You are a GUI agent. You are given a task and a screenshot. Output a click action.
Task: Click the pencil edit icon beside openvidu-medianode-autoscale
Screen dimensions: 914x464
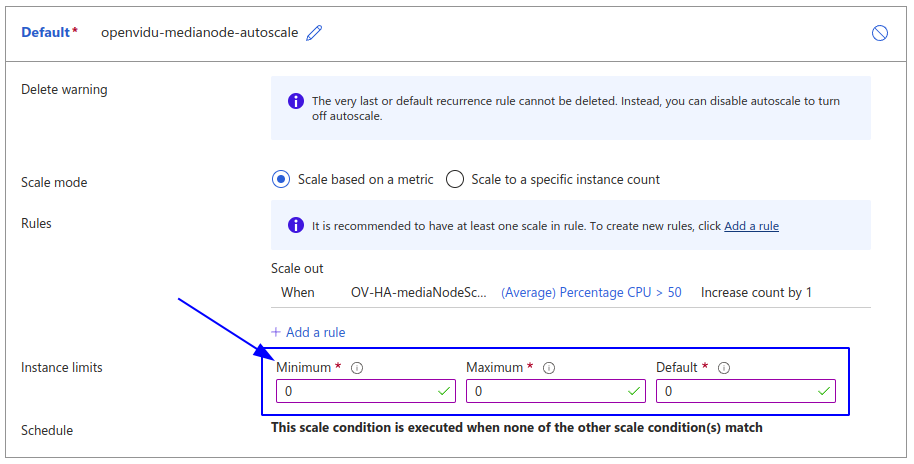315,33
